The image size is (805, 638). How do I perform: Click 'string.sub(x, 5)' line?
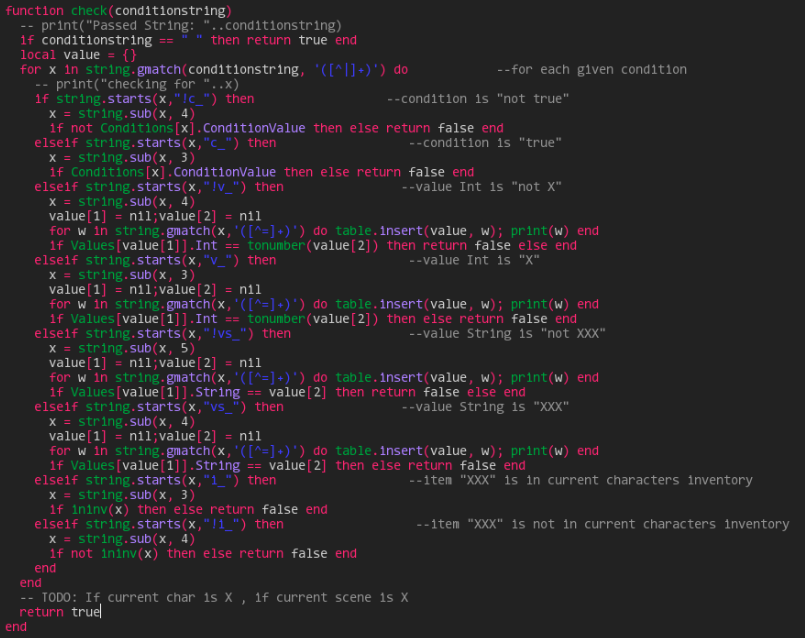(122, 349)
